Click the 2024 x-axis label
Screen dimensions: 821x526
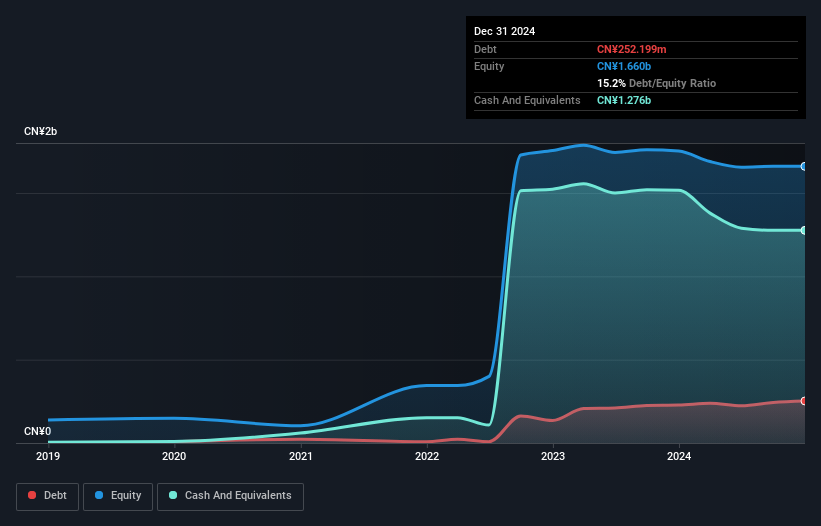[679, 456]
